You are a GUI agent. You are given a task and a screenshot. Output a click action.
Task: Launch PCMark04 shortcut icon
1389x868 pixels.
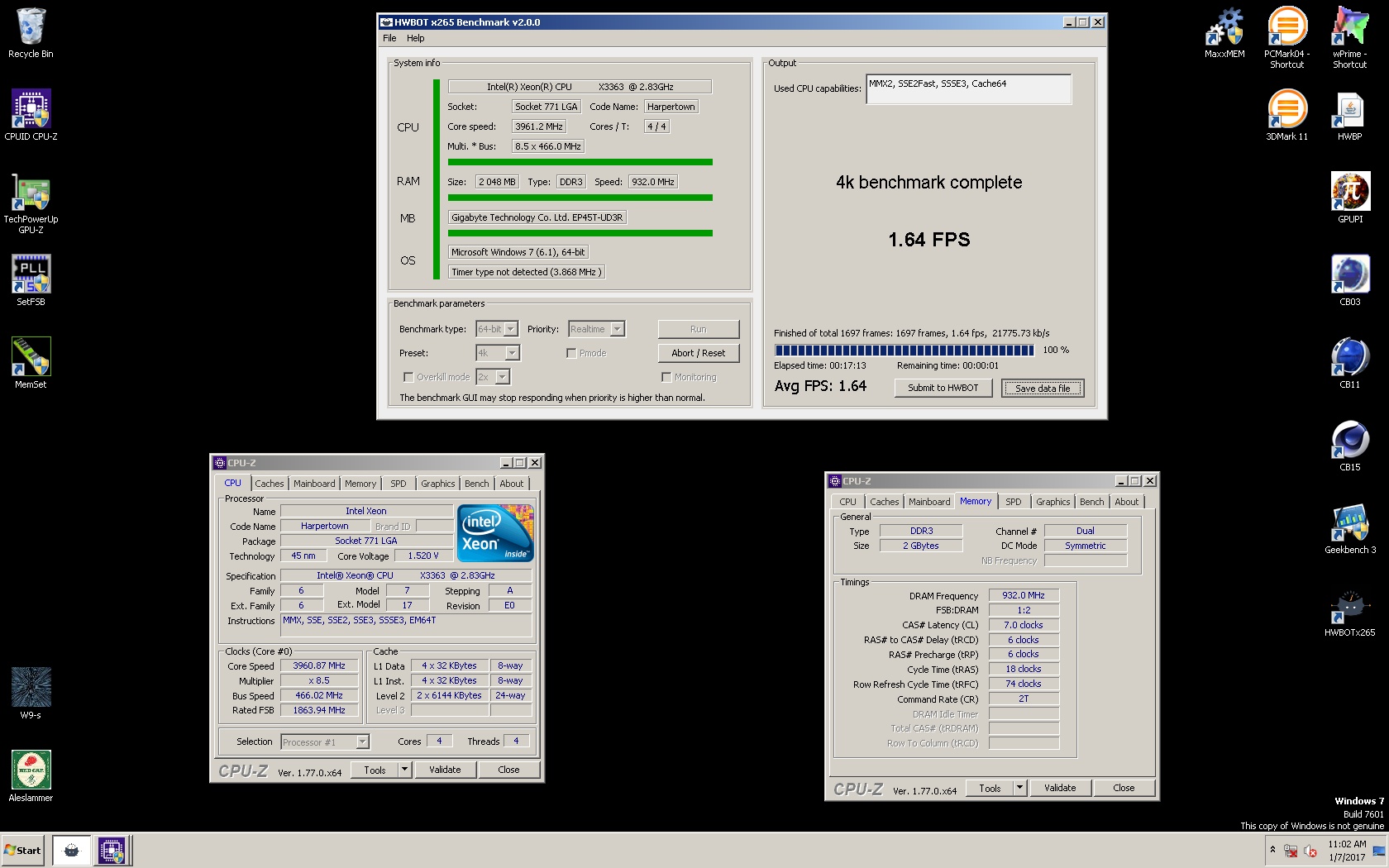[1287, 38]
